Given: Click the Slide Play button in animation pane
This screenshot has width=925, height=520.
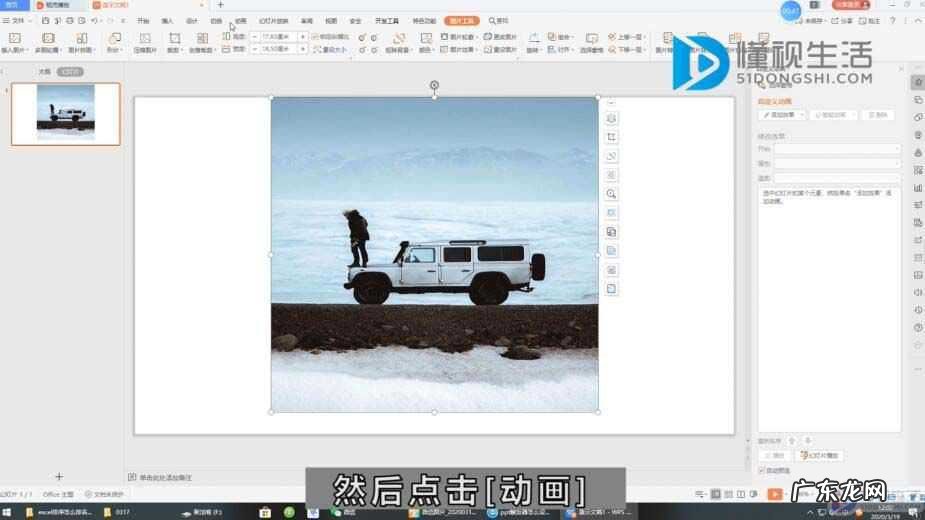Looking at the screenshot, I should [x=819, y=456].
